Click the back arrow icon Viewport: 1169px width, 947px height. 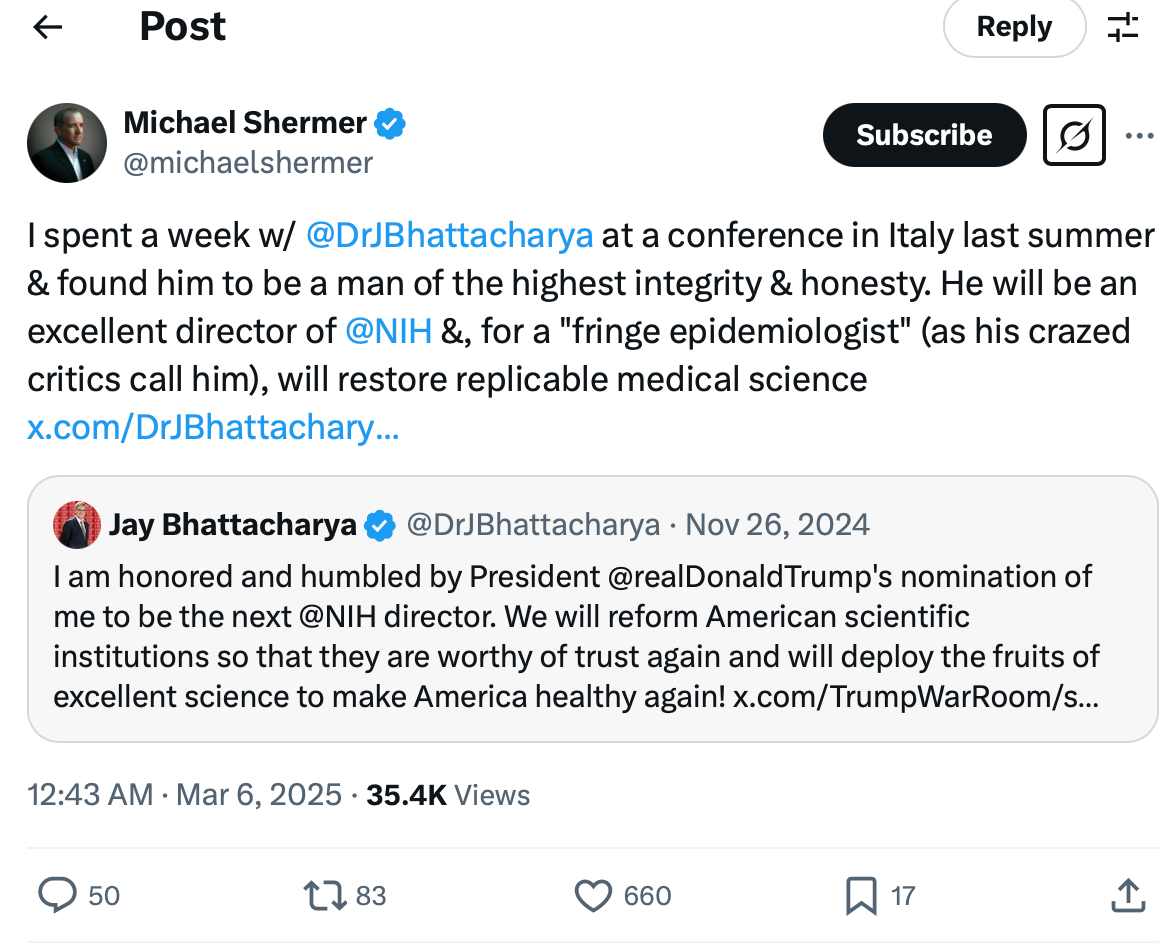[48, 27]
